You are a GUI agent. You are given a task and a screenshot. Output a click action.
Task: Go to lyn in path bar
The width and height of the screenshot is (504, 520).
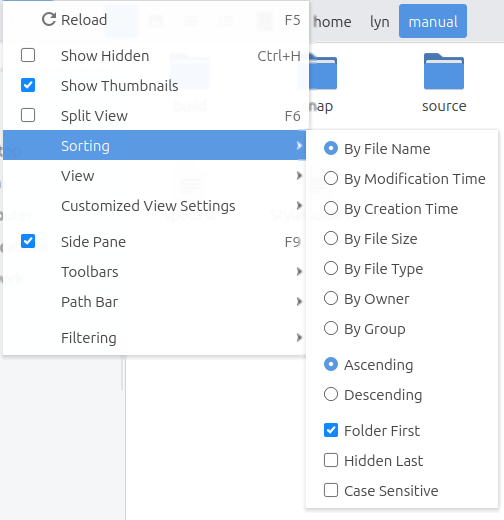coord(379,22)
